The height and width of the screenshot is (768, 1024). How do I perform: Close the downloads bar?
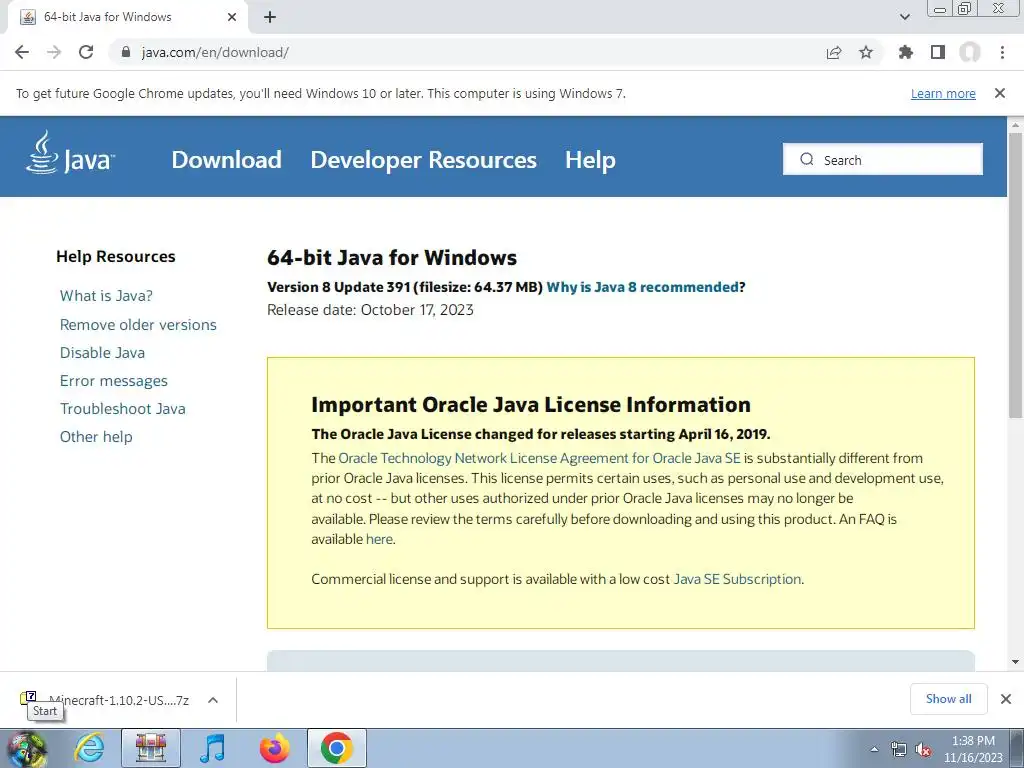1006,699
